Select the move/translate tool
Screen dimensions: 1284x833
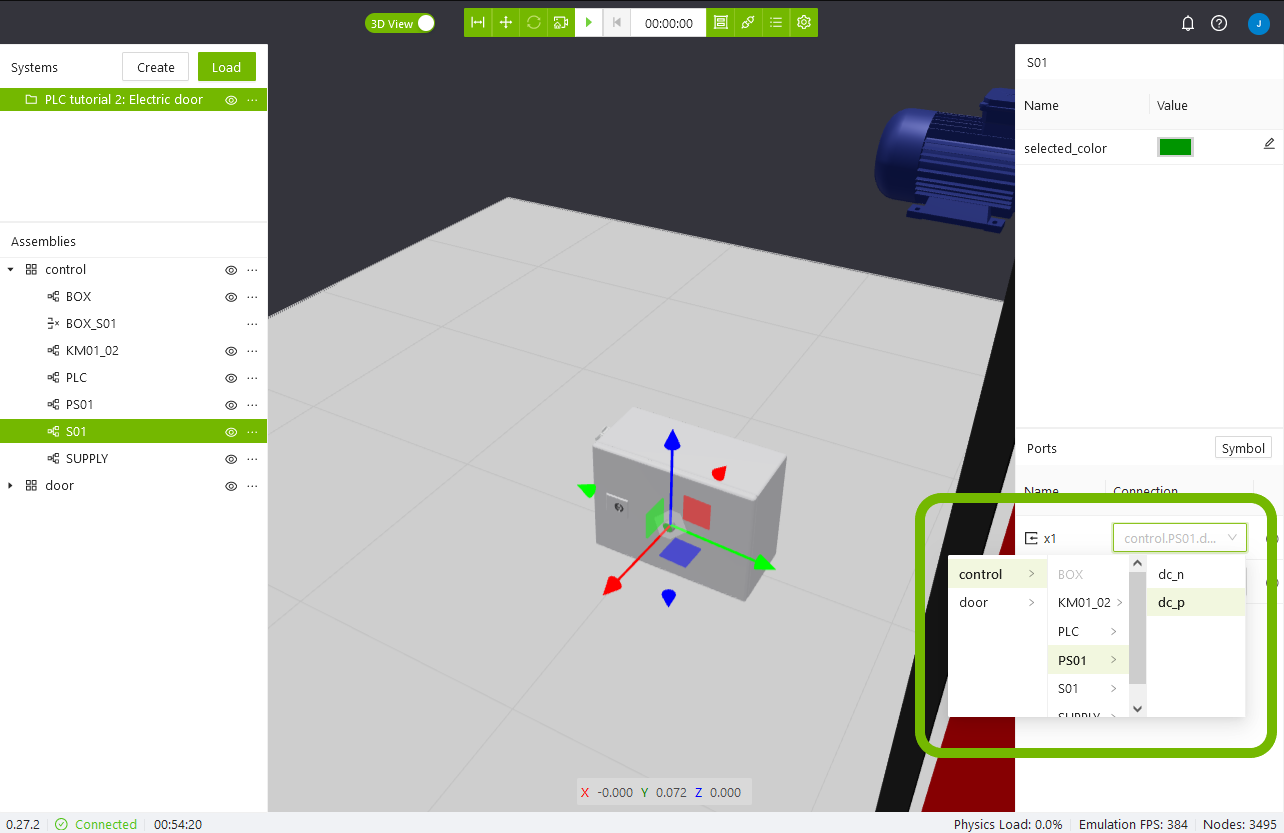click(506, 23)
